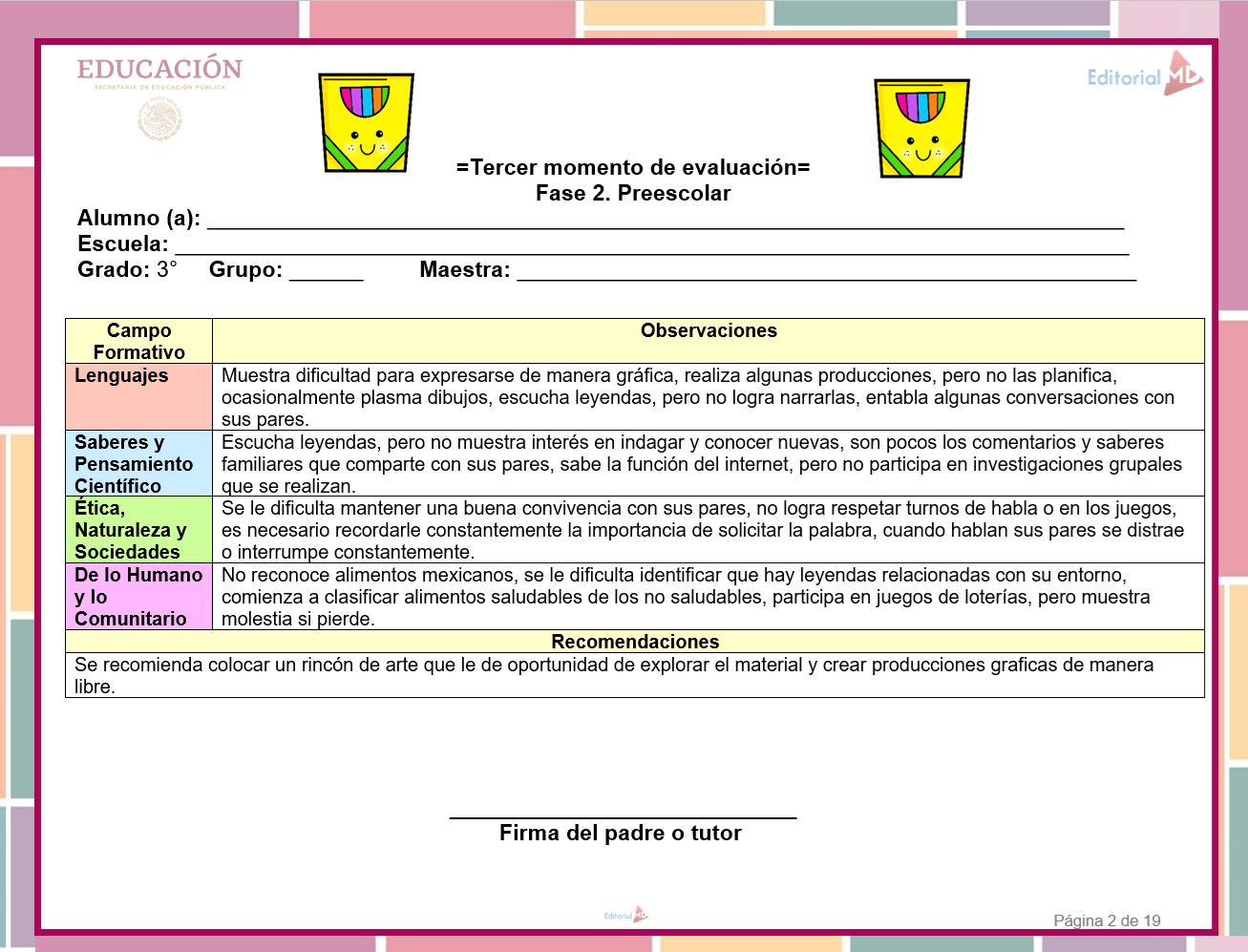Screen dimensions: 1248x952
Task: Click the observation starting 'Escucha leyendas, pero no muestra'
Action: click(709, 463)
